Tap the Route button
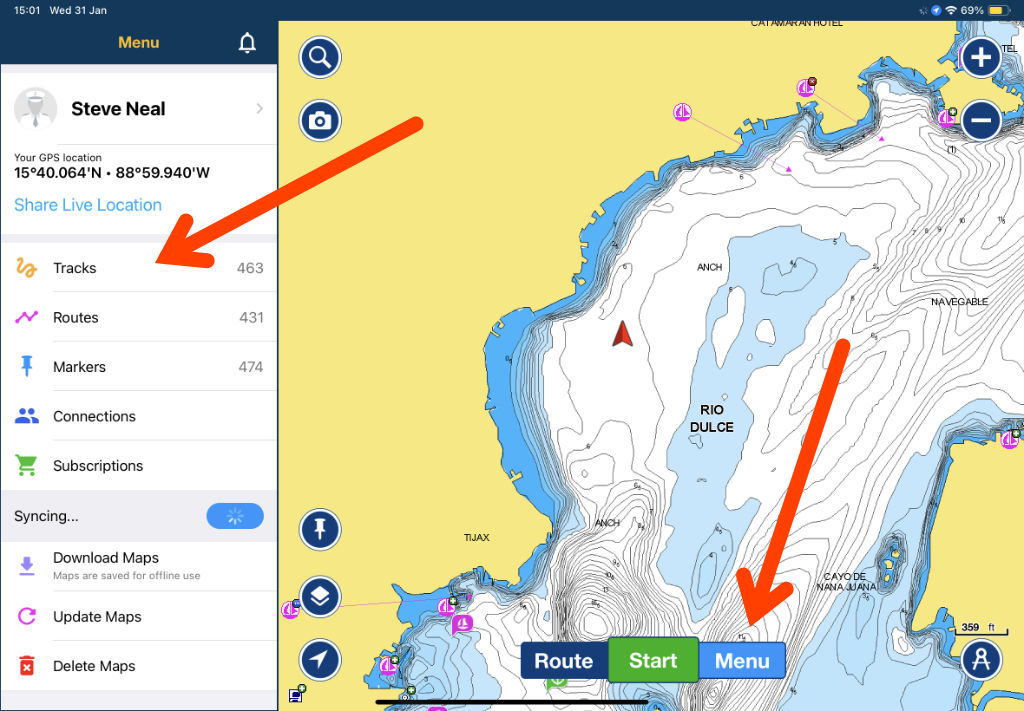 click(x=564, y=661)
